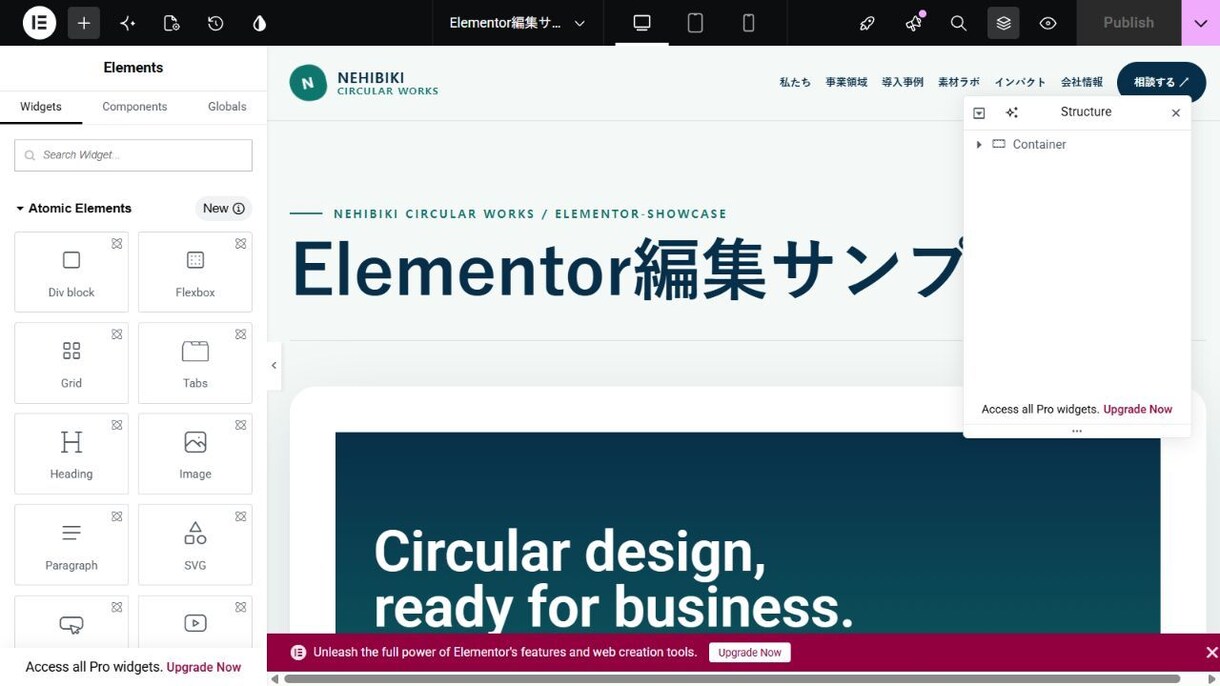Select the Heading widget
The width and height of the screenshot is (1220, 686).
pyautogui.click(x=71, y=454)
